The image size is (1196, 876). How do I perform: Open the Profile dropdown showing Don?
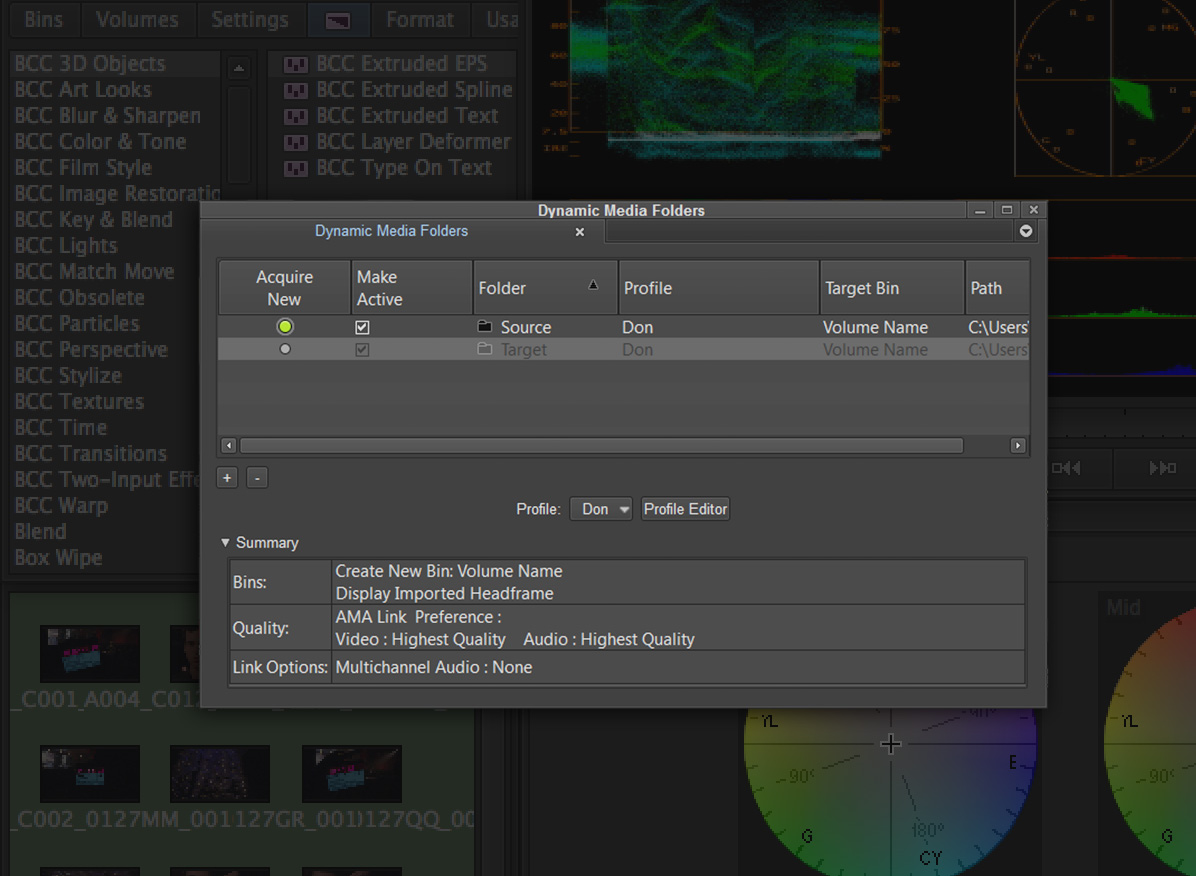tap(601, 509)
